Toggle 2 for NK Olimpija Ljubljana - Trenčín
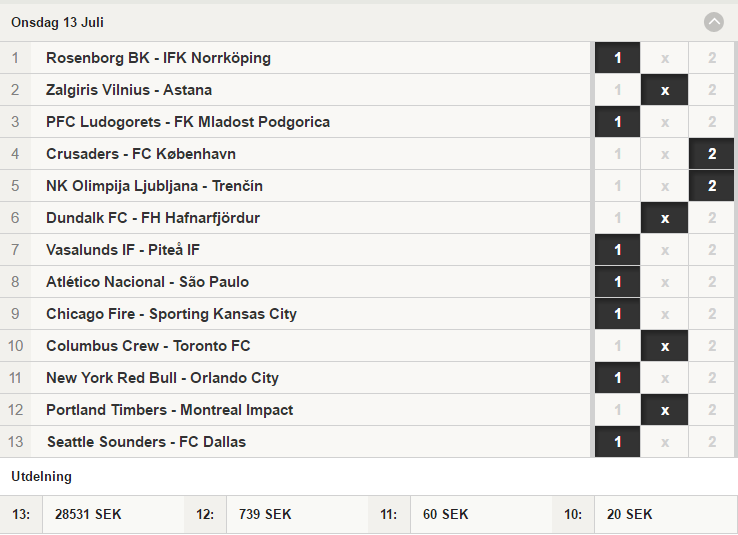Viewport: 738px width, 535px height. [x=711, y=186]
